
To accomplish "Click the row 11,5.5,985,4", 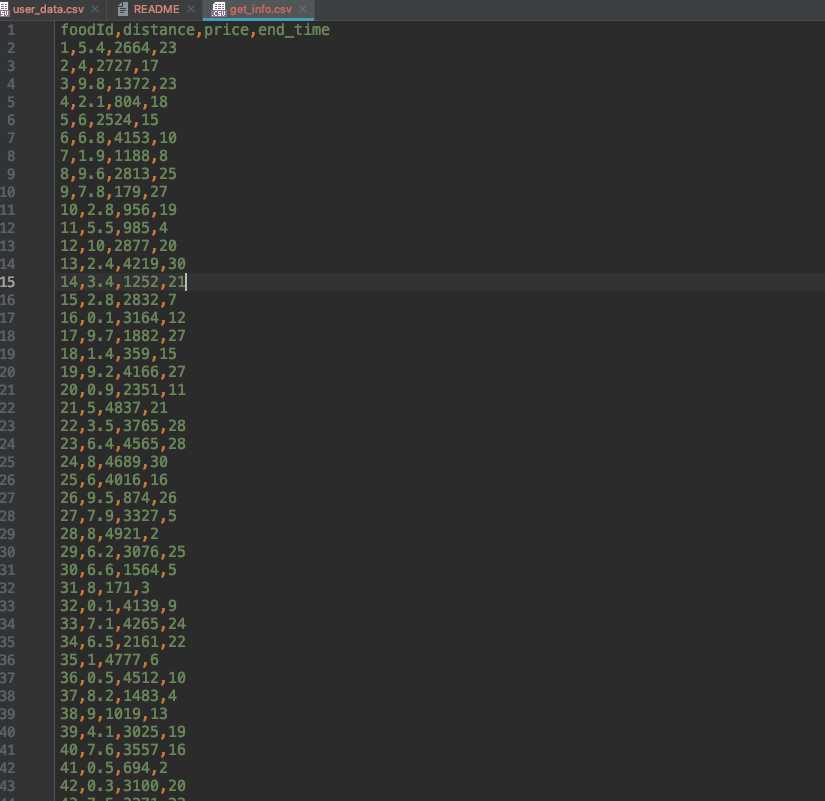I will (x=114, y=228).
